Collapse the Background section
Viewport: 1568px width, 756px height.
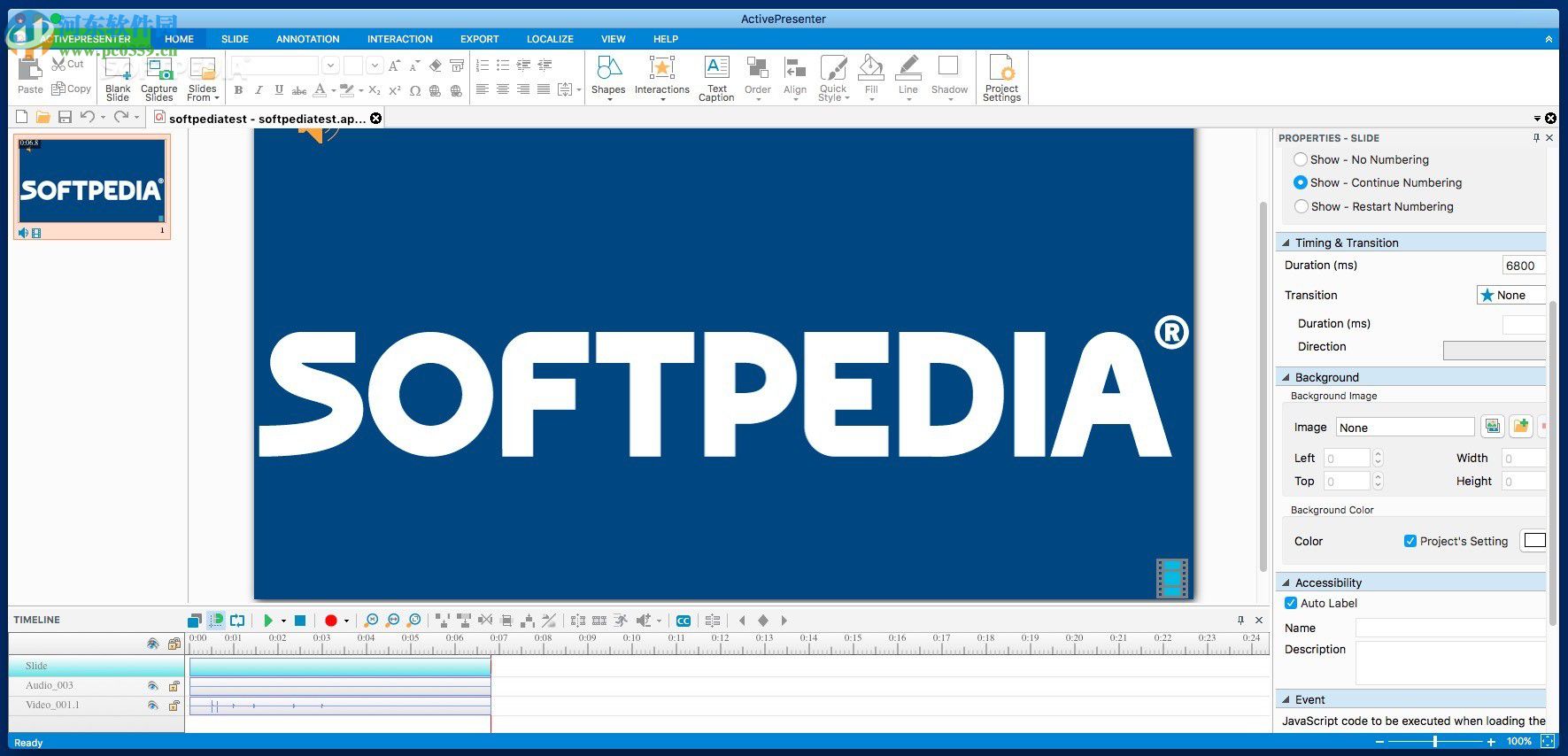coord(1286,377)
